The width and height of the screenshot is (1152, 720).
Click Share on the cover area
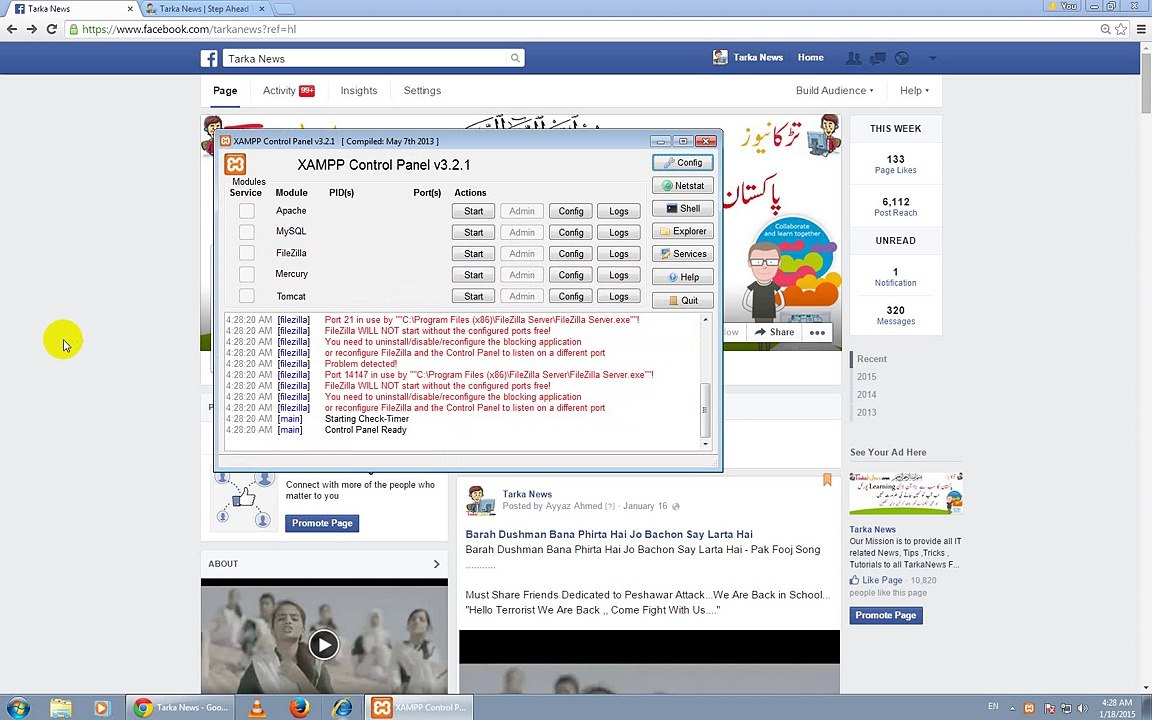click(x=774, y=332)
